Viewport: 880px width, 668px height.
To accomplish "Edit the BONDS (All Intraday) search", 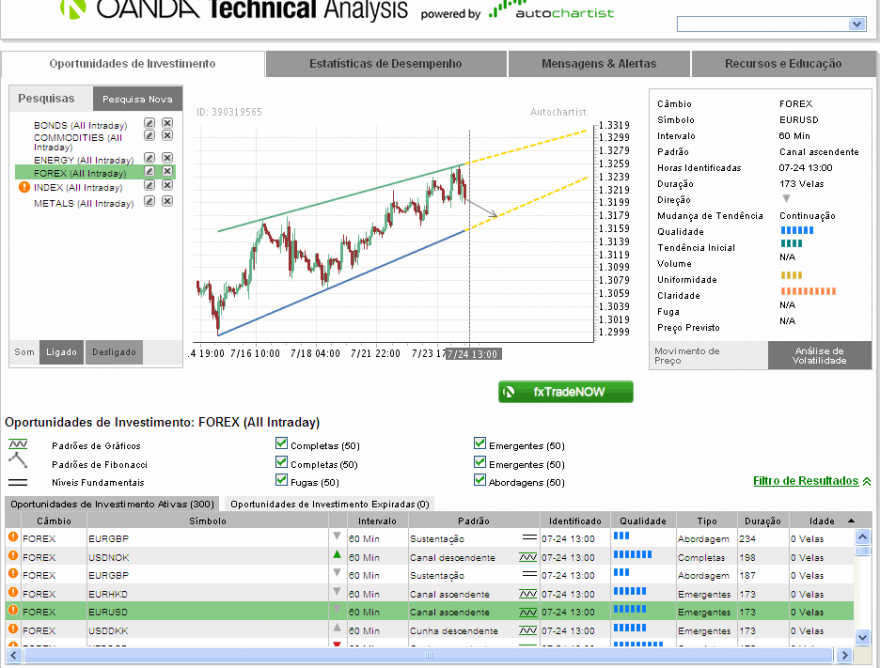I will [x=149, y=123].
